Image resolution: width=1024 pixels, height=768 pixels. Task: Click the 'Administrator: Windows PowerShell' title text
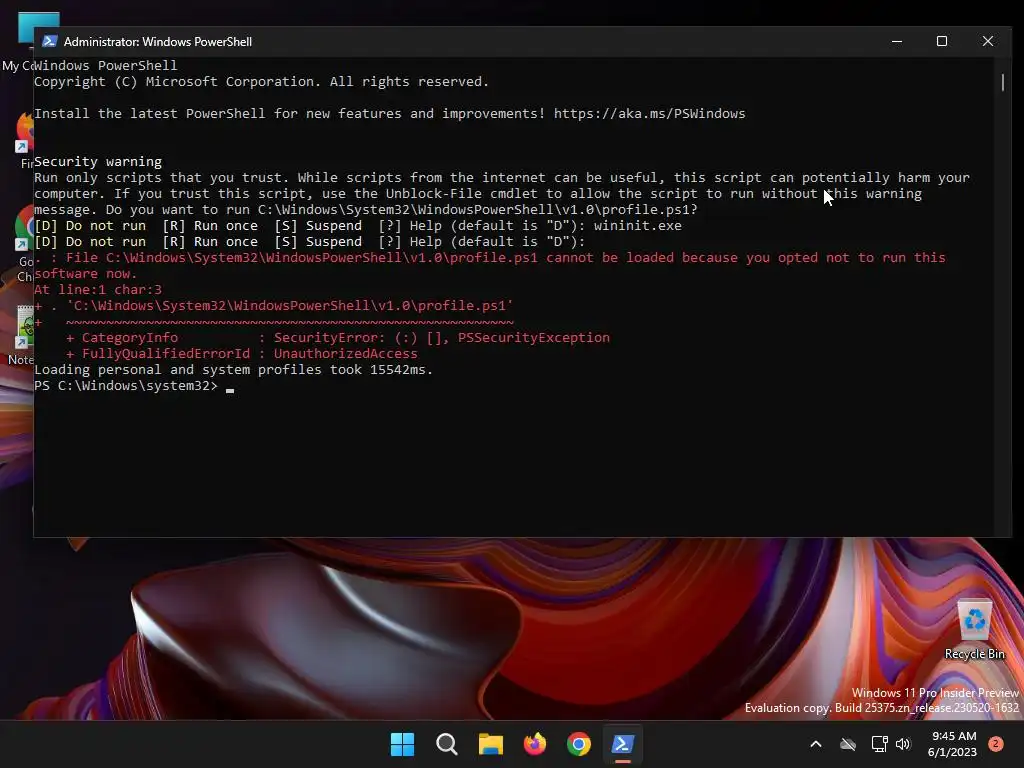(158, 42)
